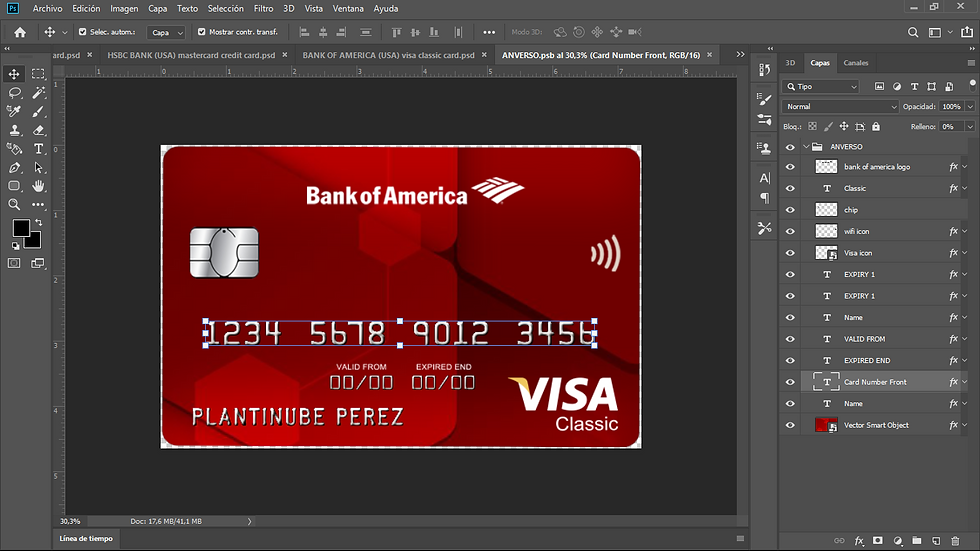Select the Magic Wand tool
The height and width of the screenshot is (551, 980).
click(x=38, y=92)
